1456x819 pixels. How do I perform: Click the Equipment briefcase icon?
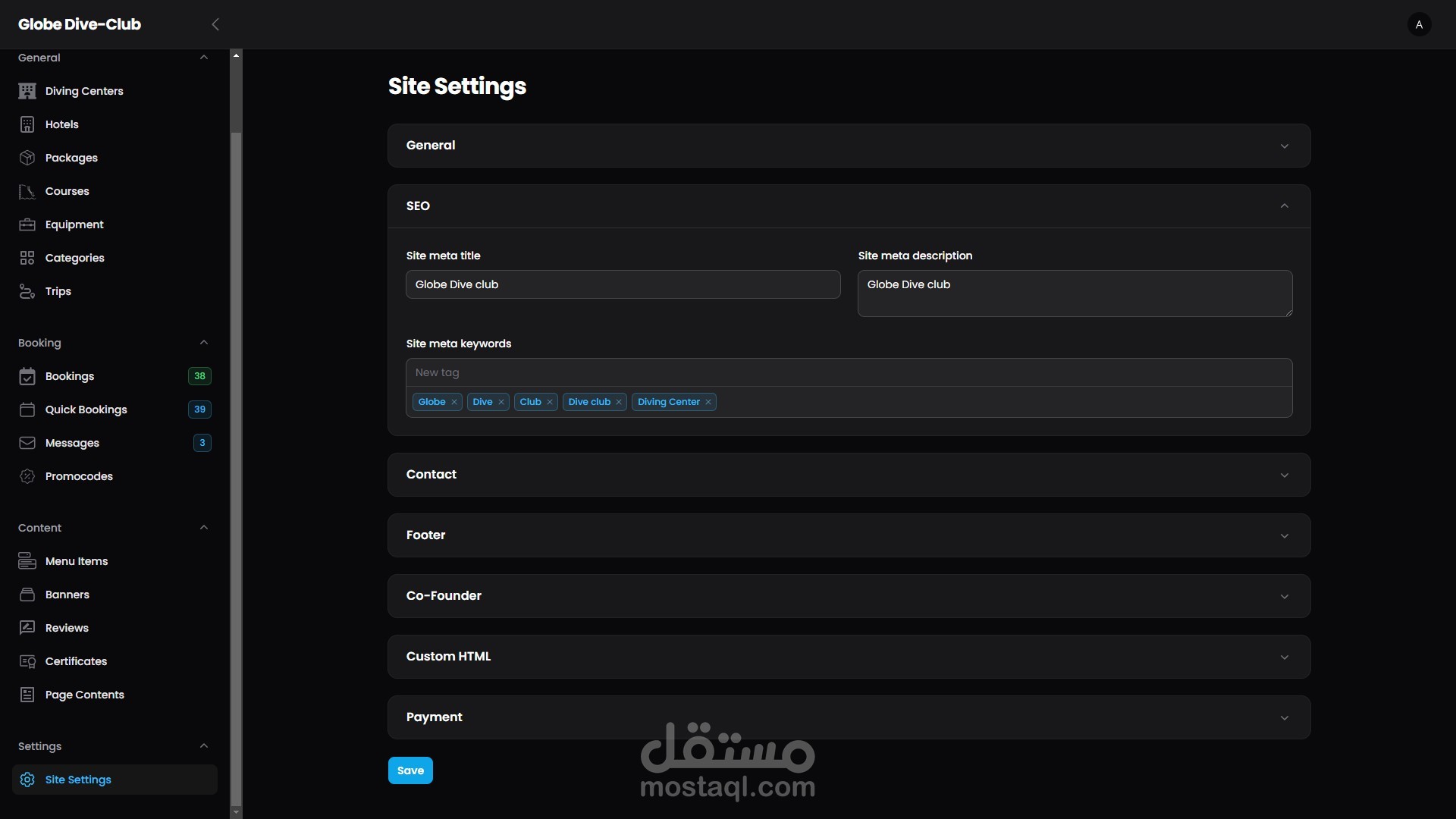click(x=27, y=224)
